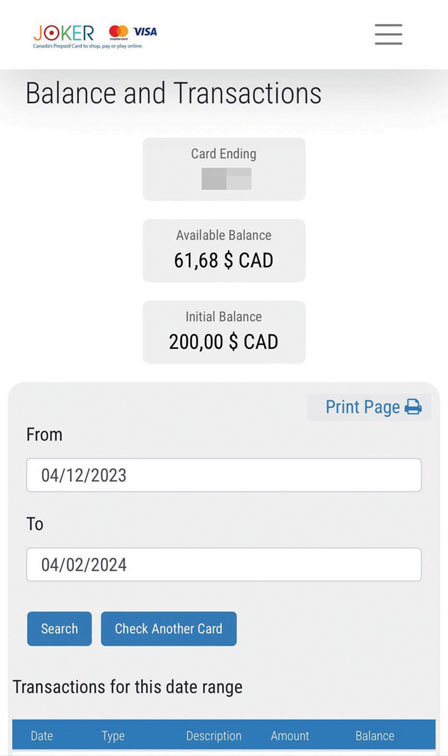Image resolution: width=448 pixels, height=756 pixels.
Task: Select the Available Balance amount
Action: [224, 260]
